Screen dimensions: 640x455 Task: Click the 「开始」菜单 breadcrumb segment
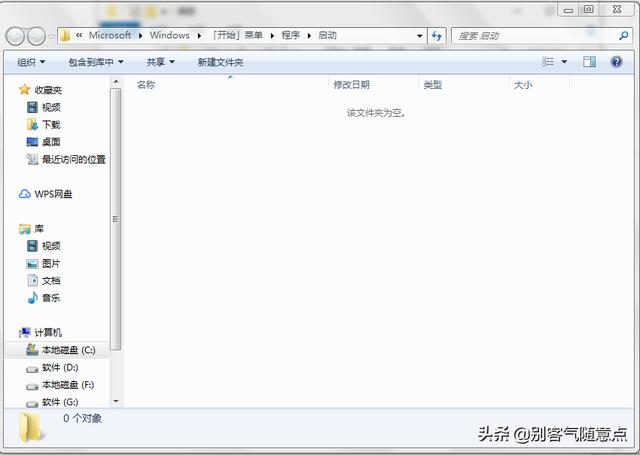[x=238, y=35]
